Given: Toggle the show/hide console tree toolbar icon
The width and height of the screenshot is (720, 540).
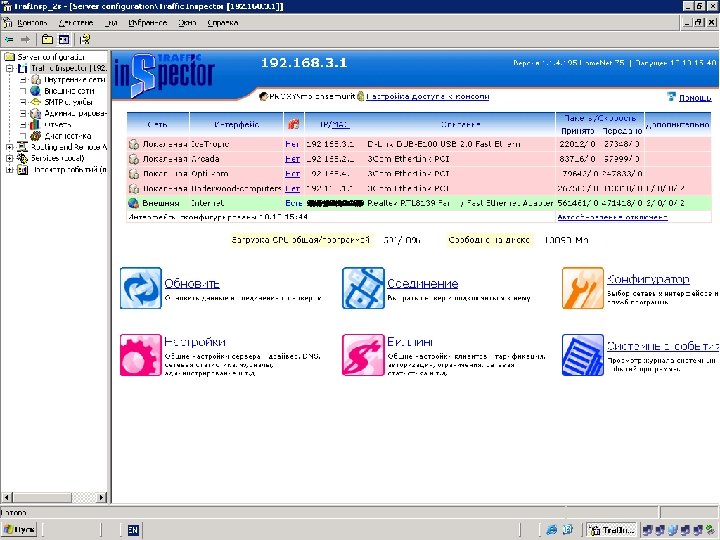Looking at the screenshot, I should coord(64,39).
